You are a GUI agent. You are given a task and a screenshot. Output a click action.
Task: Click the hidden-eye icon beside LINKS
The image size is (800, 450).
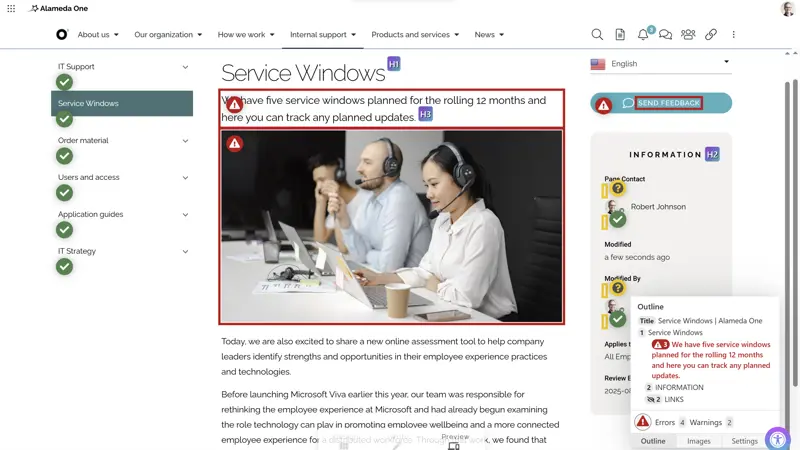(651, 399)
